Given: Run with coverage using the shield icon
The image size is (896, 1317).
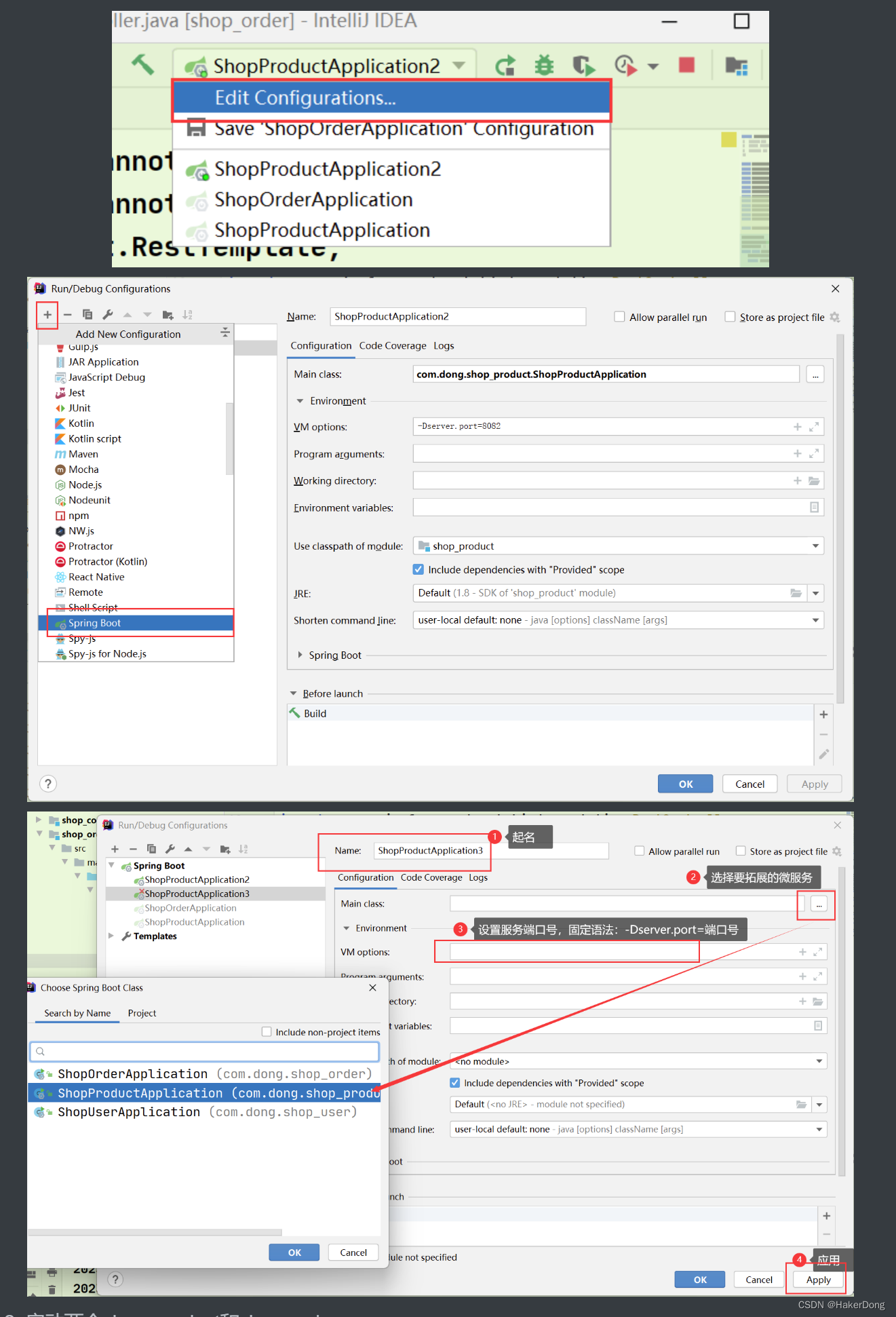Looking at the screenshot, I should pos(583,65).
